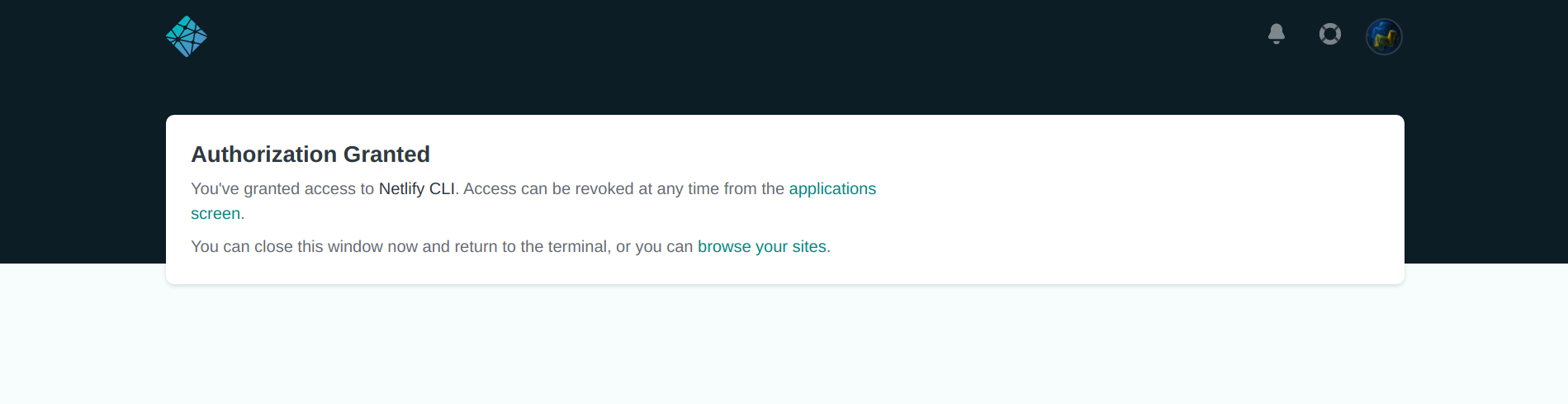
Task: Click the Netlify logo in header
Action: click(187, 36)
